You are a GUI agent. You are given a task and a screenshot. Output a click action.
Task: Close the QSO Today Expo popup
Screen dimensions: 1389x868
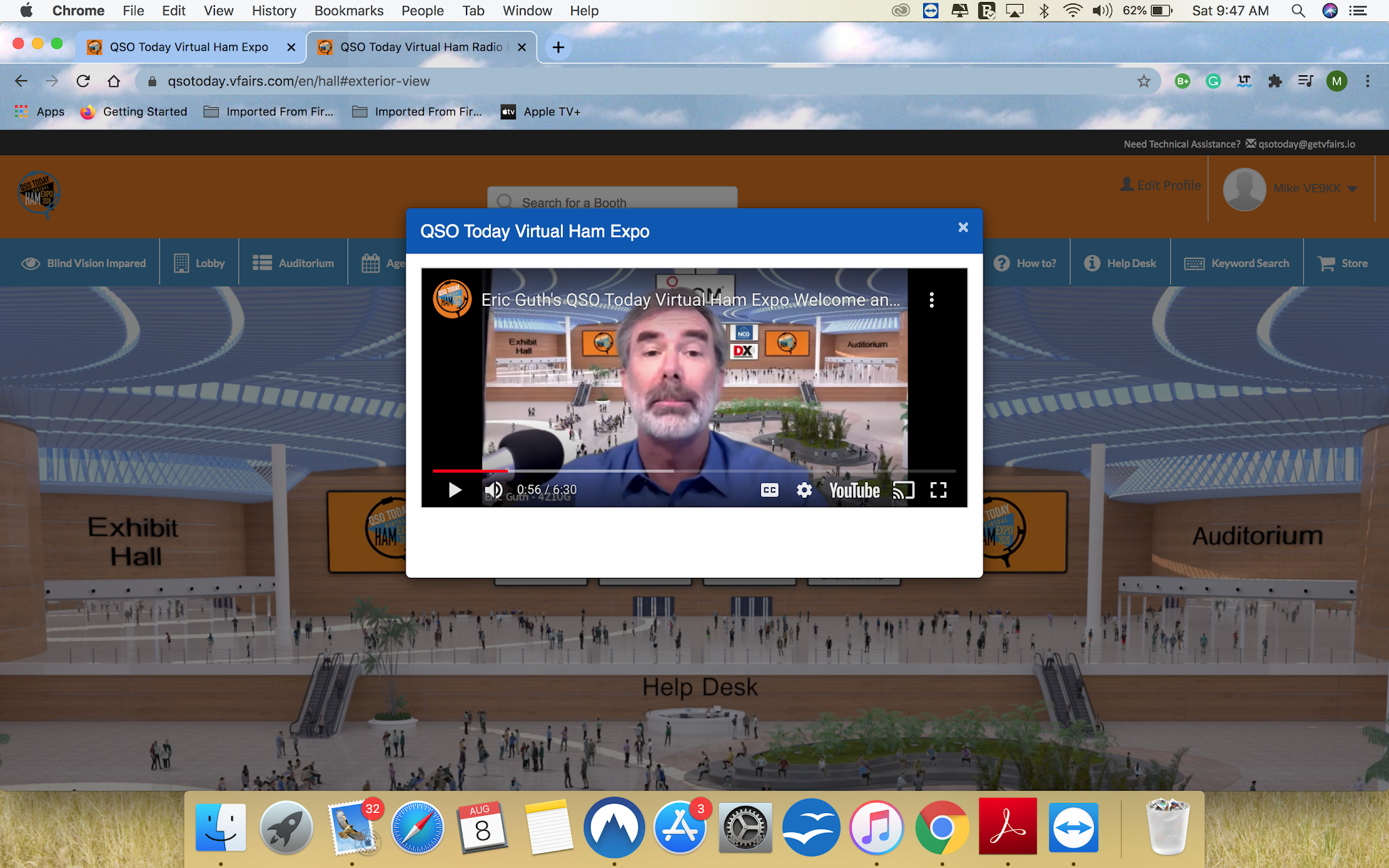[962, 227]
